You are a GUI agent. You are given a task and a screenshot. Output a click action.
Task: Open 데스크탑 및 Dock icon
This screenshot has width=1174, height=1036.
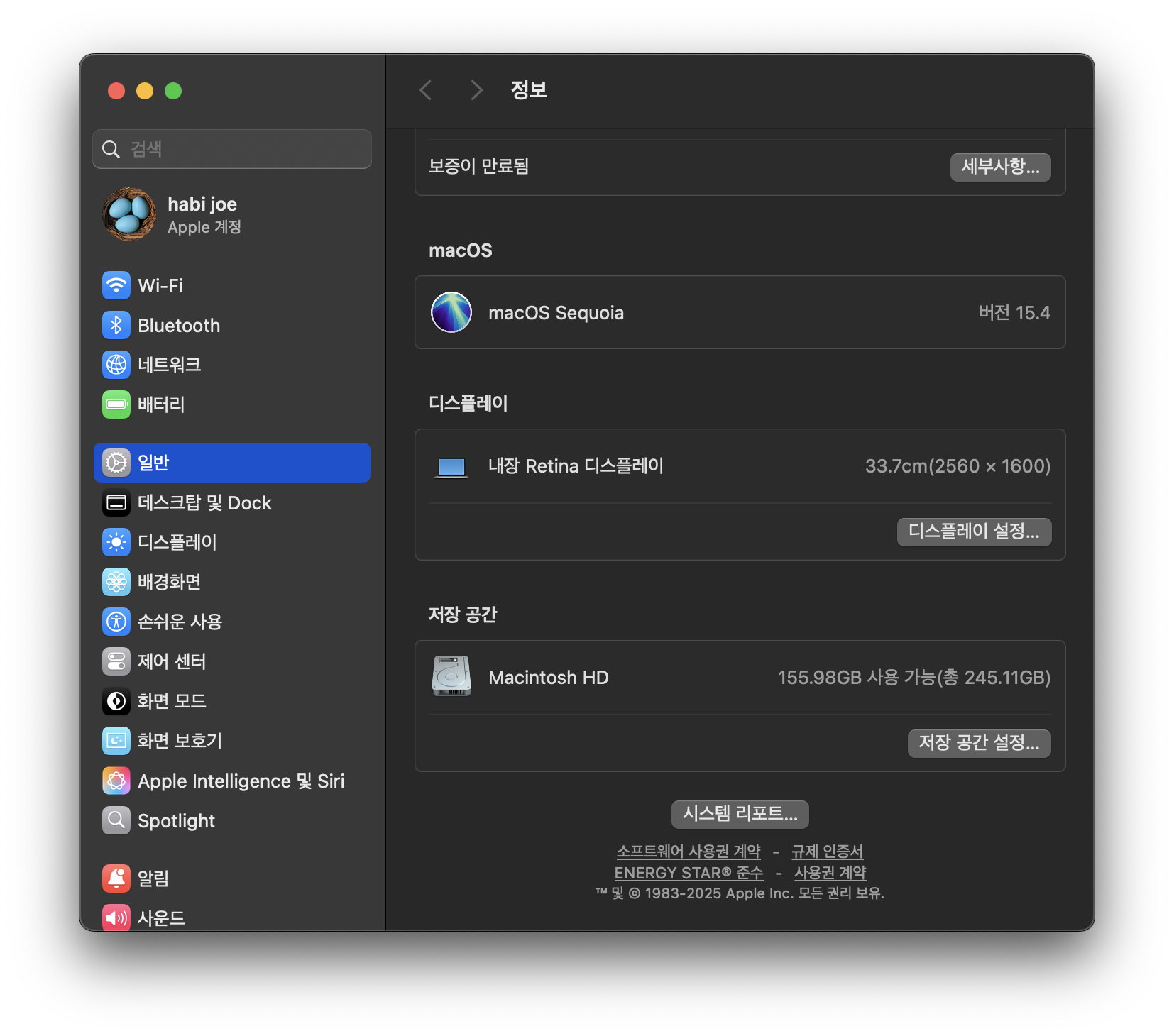(x=116, y=503)
